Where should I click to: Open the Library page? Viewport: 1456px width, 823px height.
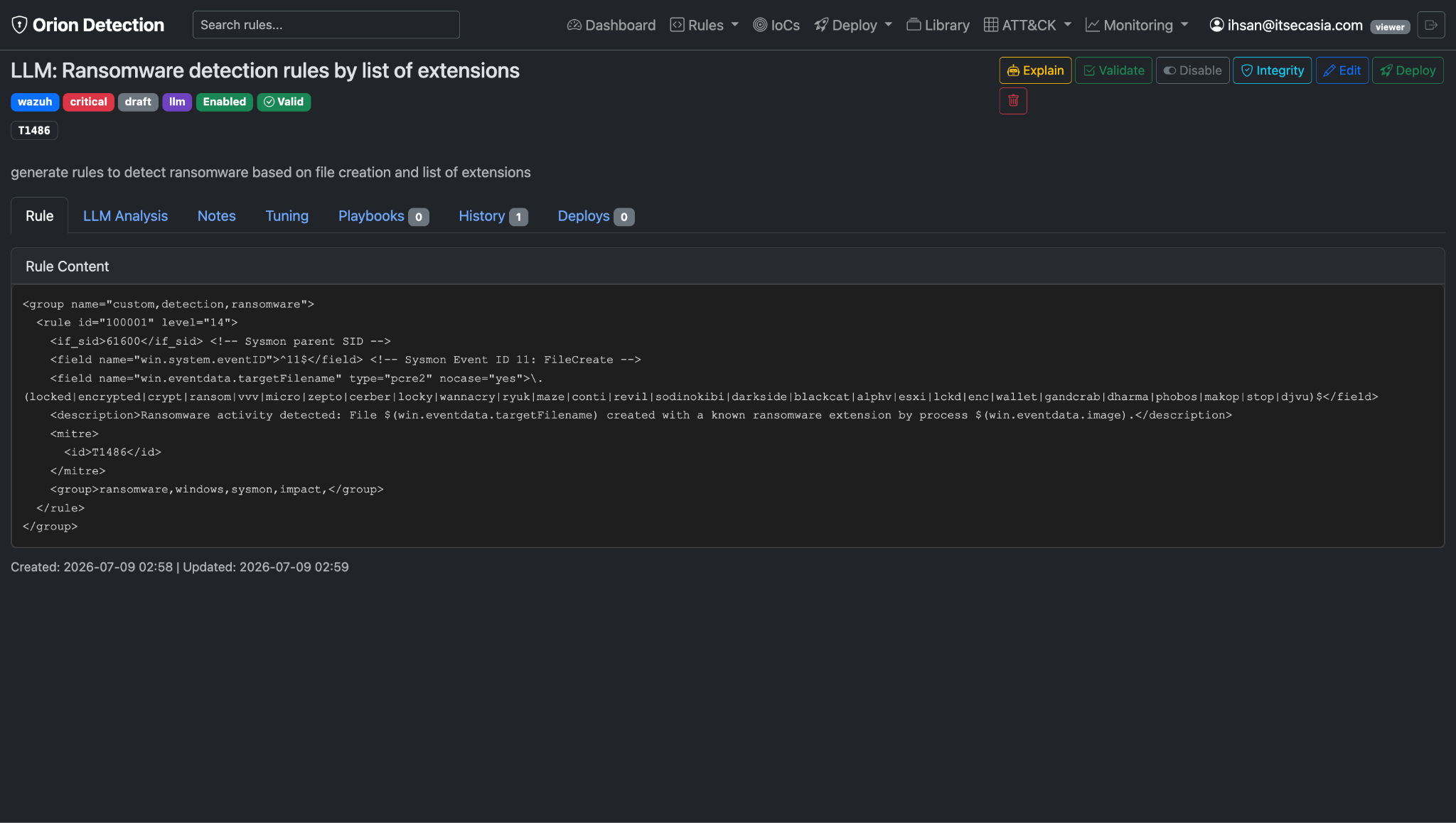938,25
